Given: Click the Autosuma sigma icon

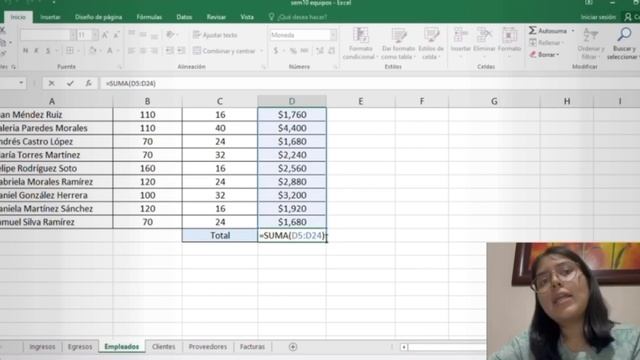Looking at the screenshot, I should tap(533, 31).
